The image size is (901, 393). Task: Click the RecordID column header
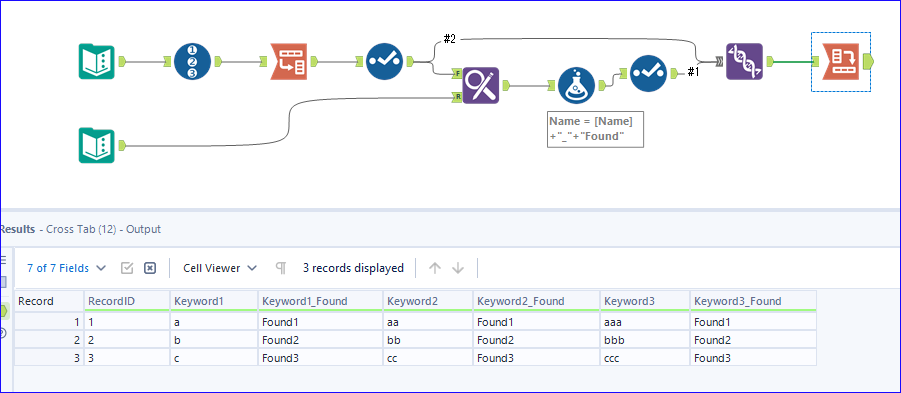(127, 301)
